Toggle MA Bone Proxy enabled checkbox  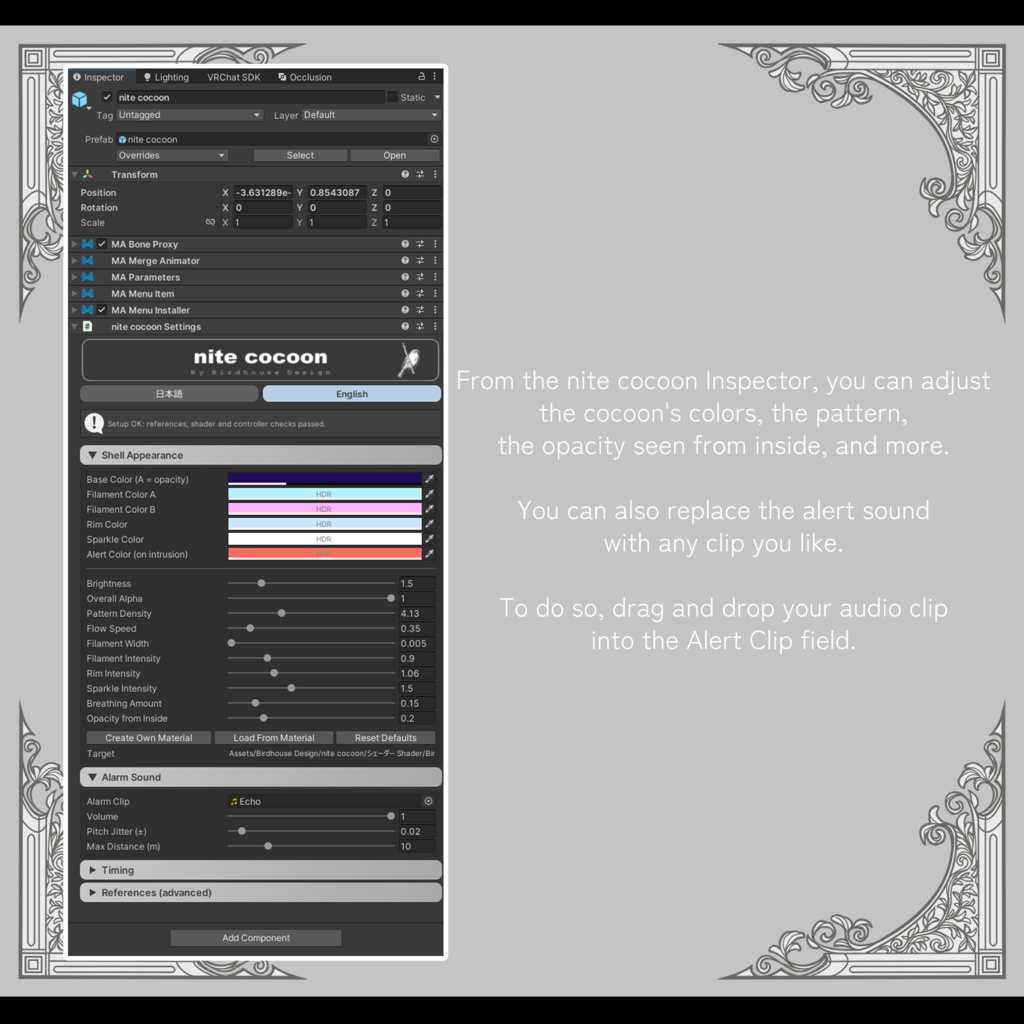click(102, 244)
